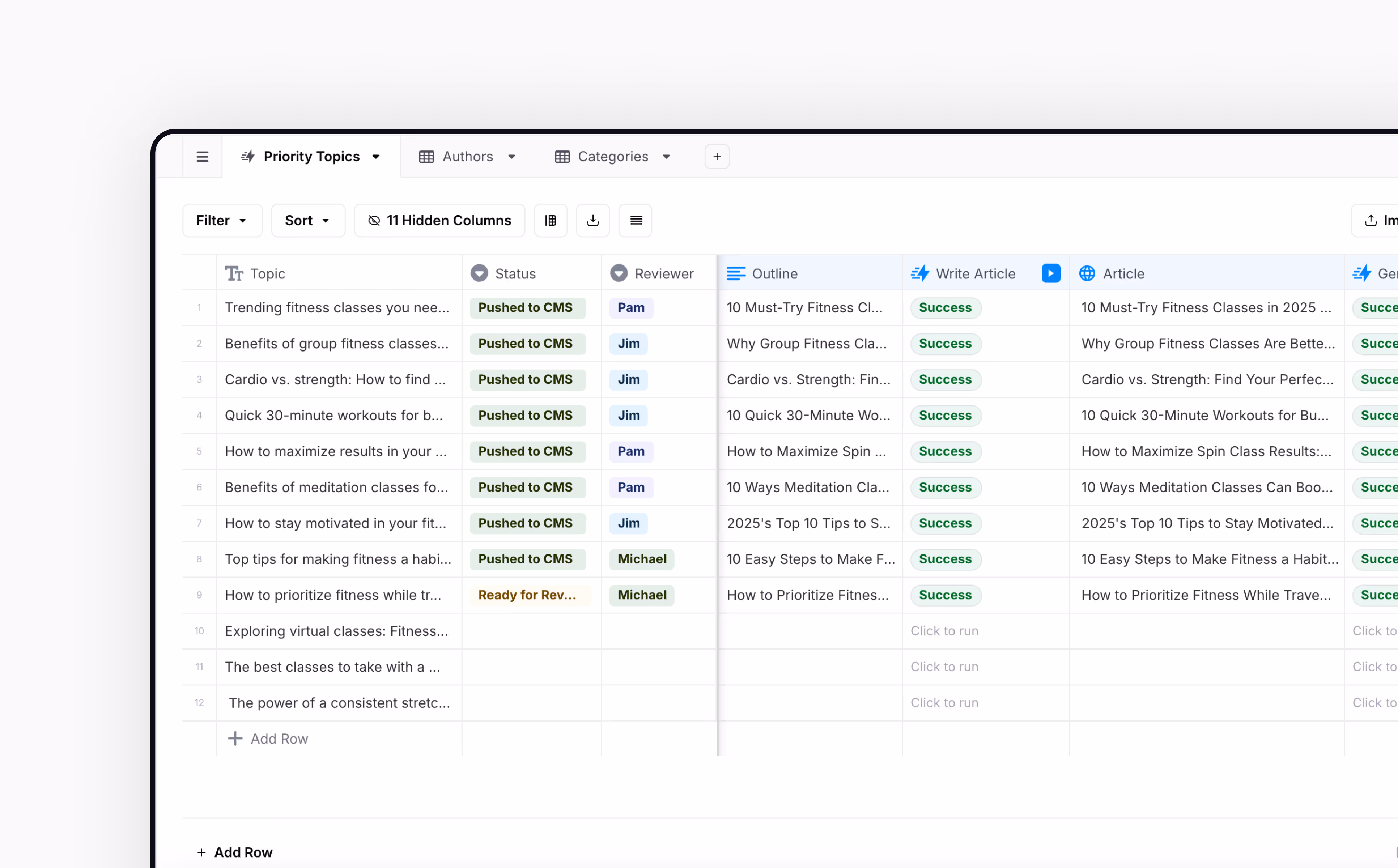Viewport: 1398px width, 868px height.
Task: Open reviewer Michael cell in row 8
Action: [642, 559]
